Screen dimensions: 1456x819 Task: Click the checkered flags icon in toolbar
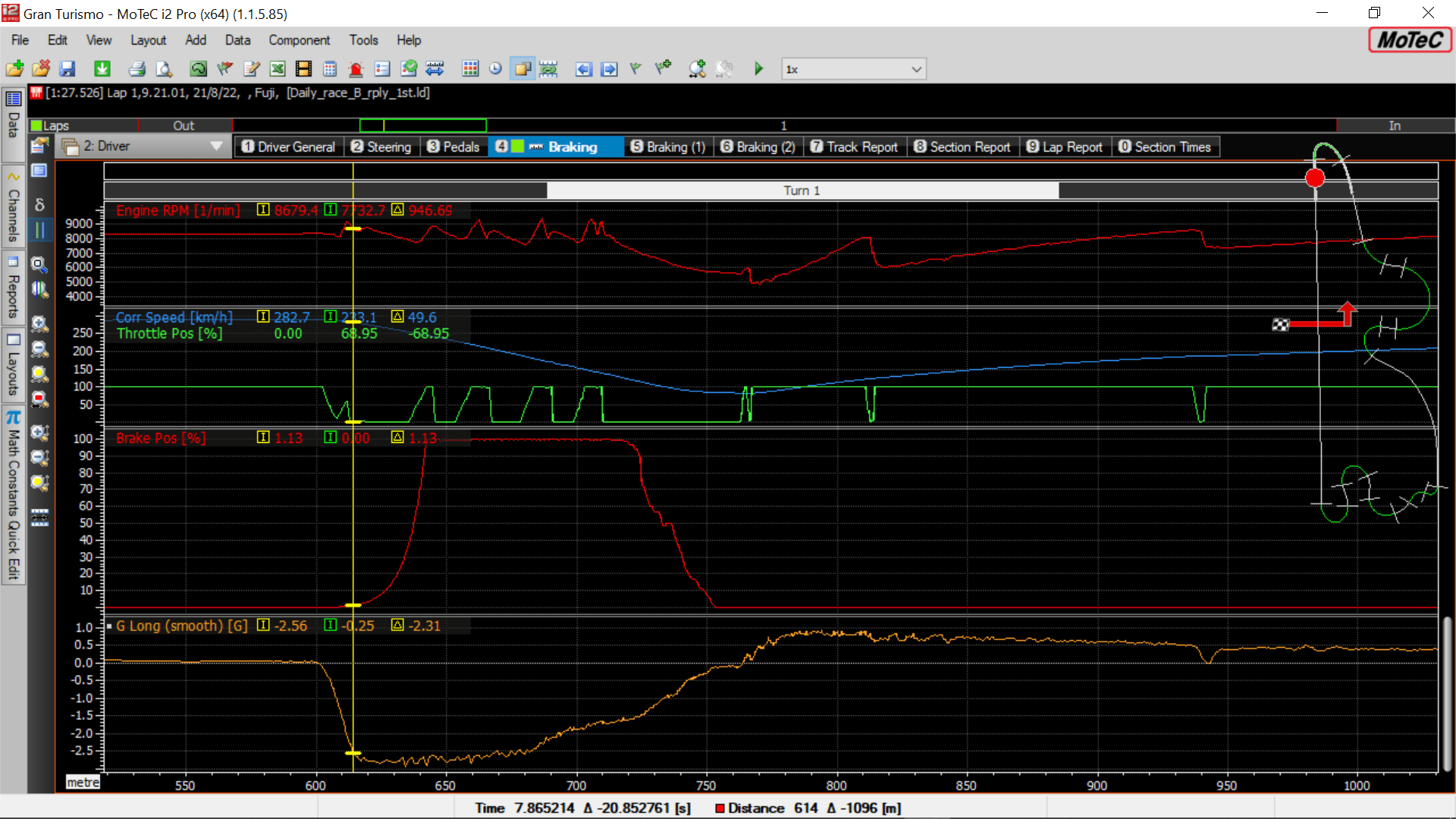click(224, 69)
